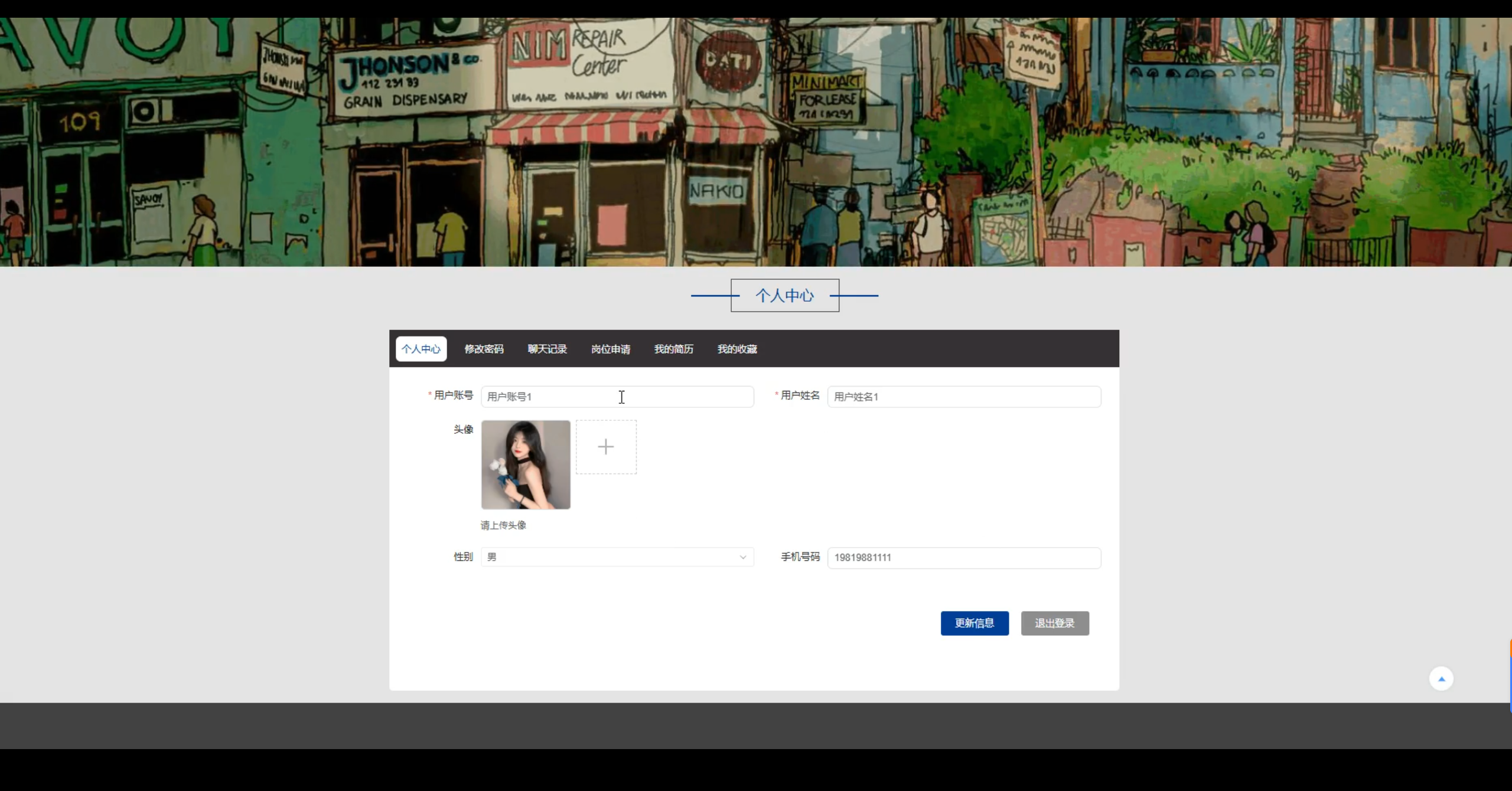The height and width of the screenshot is (791, 1512).
Task: Click the uploaded avatar photo thumbnail
Action: tap(526, 465)
